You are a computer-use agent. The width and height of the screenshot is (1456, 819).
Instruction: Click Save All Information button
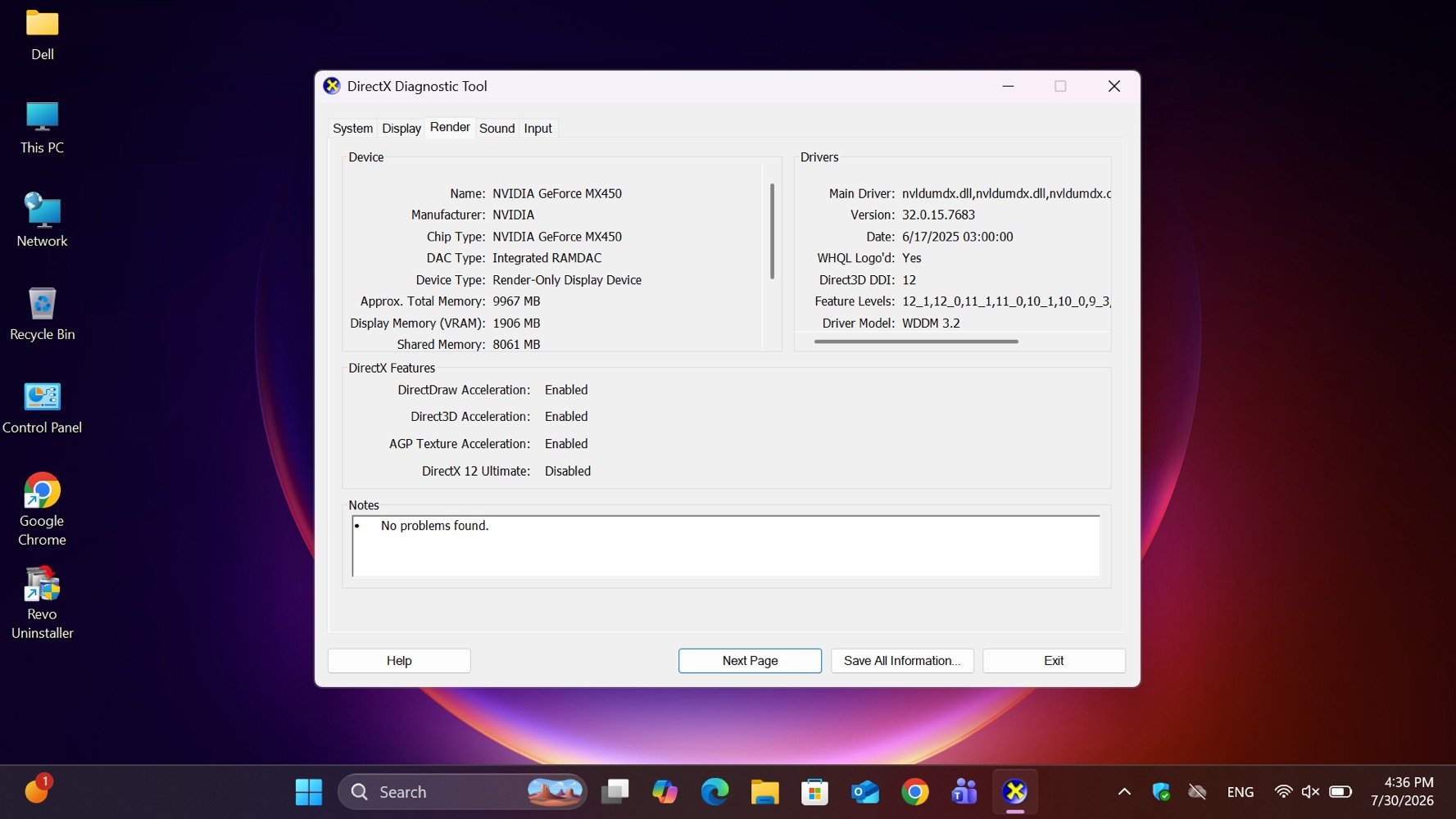pos(902,661)
